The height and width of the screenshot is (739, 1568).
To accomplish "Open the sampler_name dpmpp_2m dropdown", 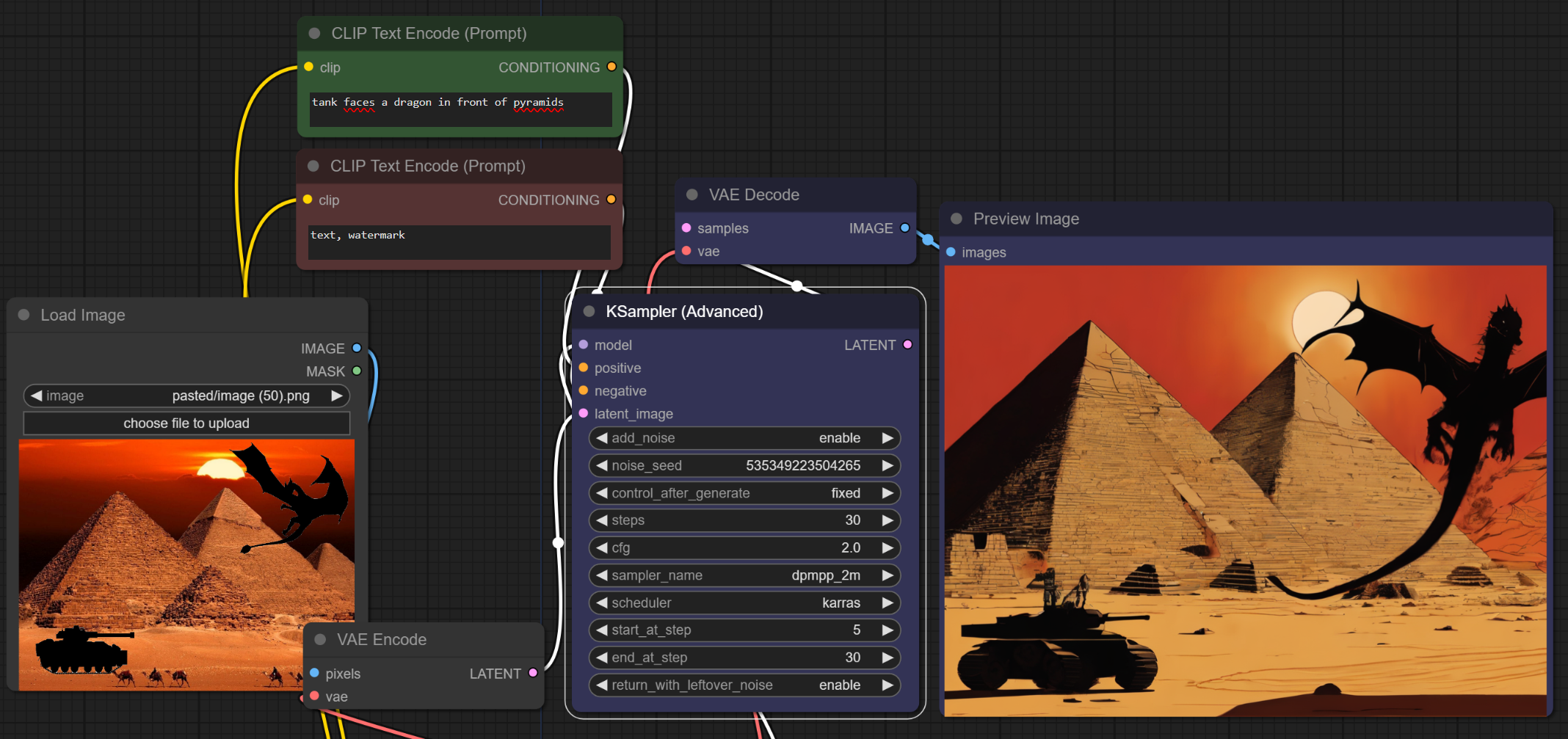I will click(744, 575).
